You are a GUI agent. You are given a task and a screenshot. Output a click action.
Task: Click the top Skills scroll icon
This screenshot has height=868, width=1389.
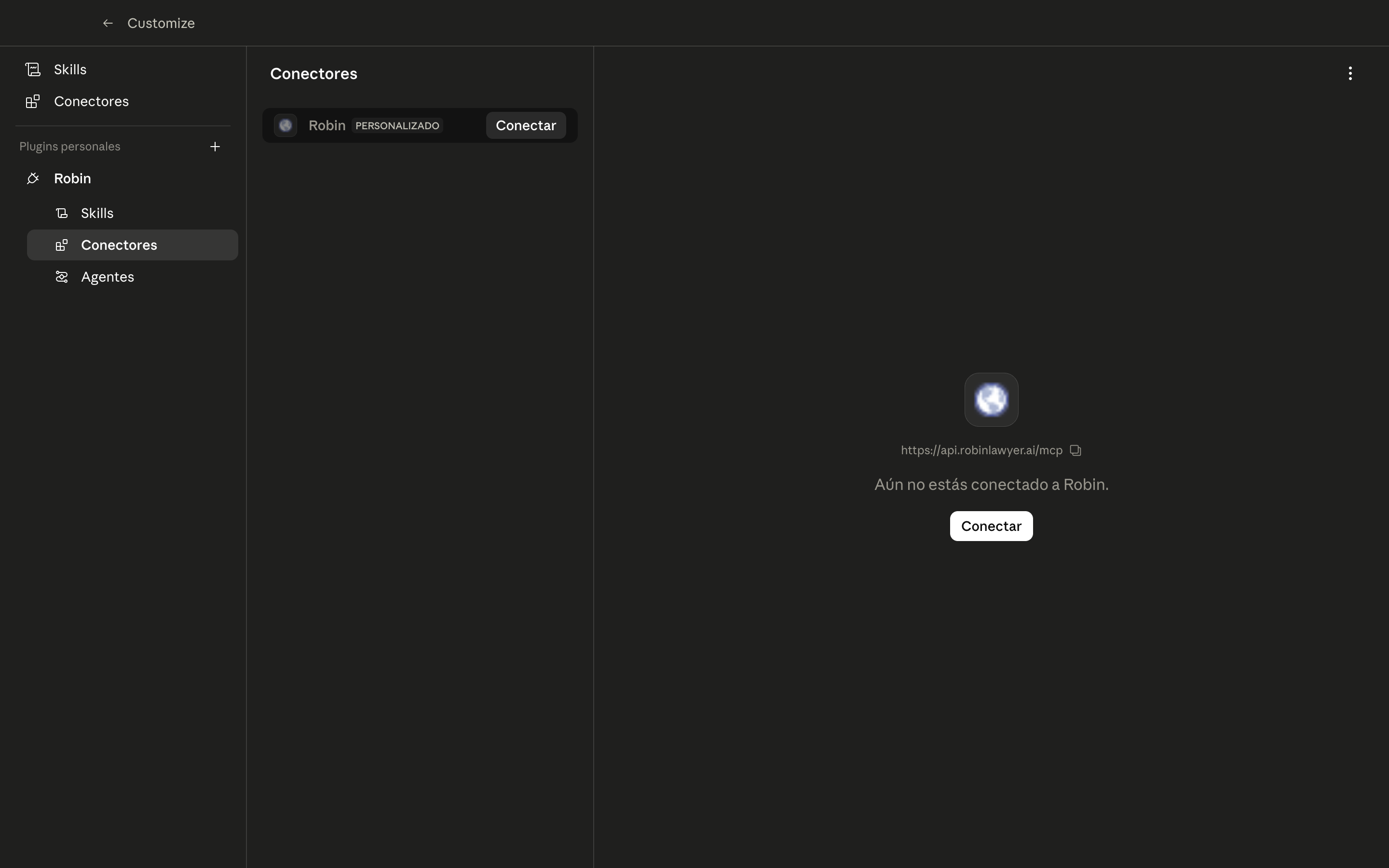[33, 69]
